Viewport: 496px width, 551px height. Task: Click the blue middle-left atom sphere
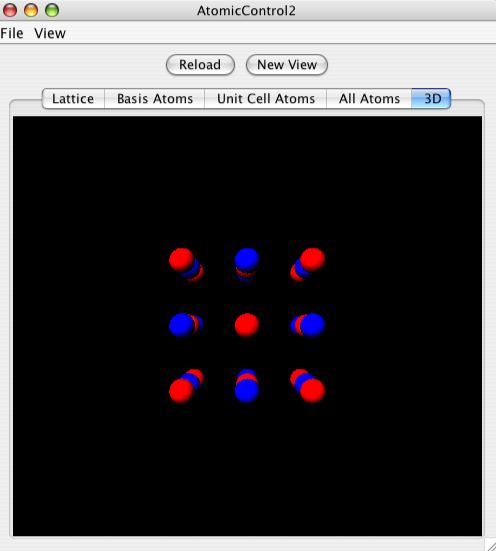[x=181, y=325]
